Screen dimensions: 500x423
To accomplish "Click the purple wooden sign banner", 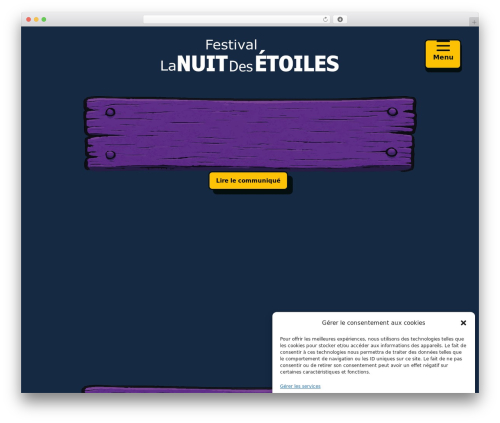I will click(x=250, y=134).
